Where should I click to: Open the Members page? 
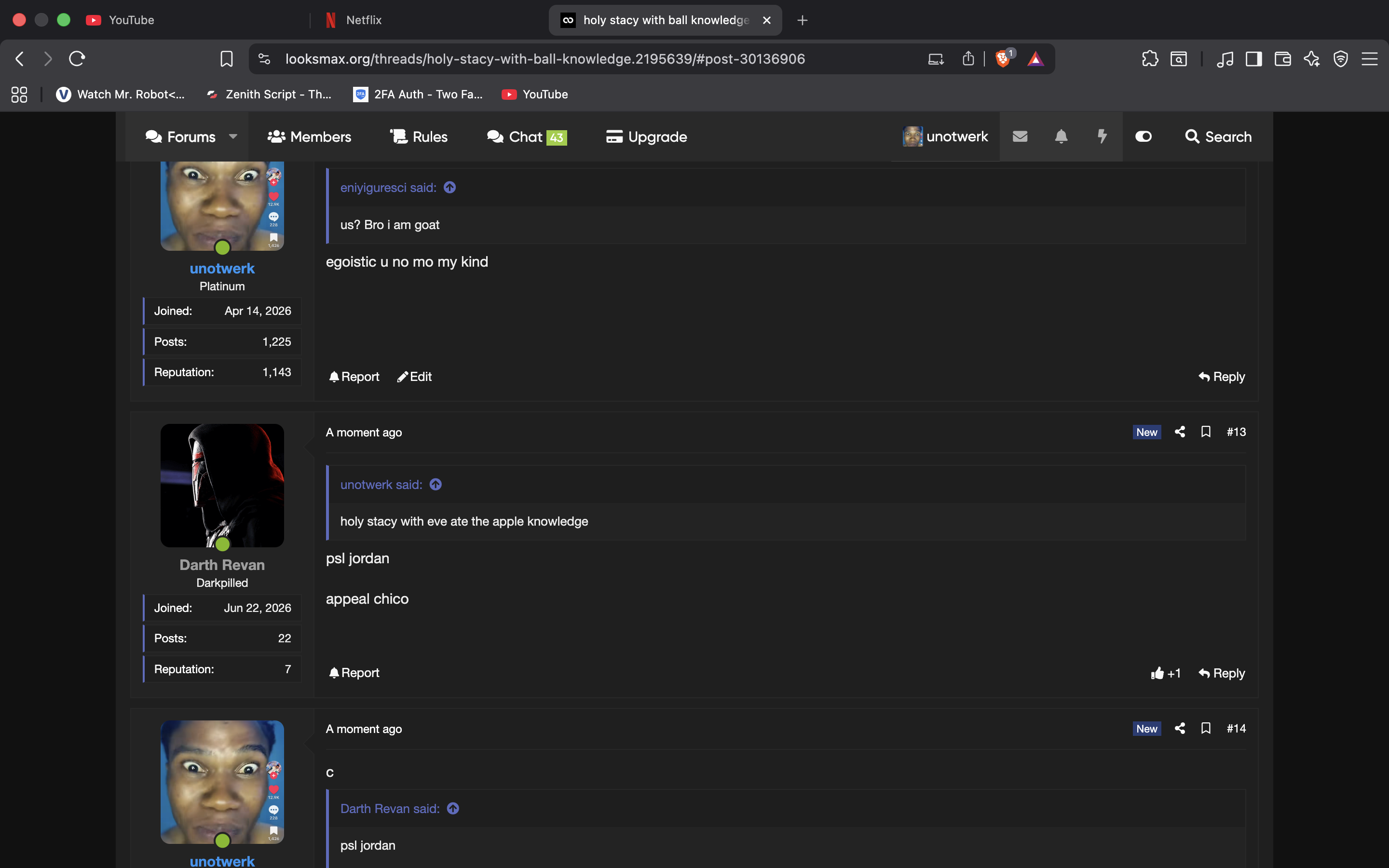[309, 136]
